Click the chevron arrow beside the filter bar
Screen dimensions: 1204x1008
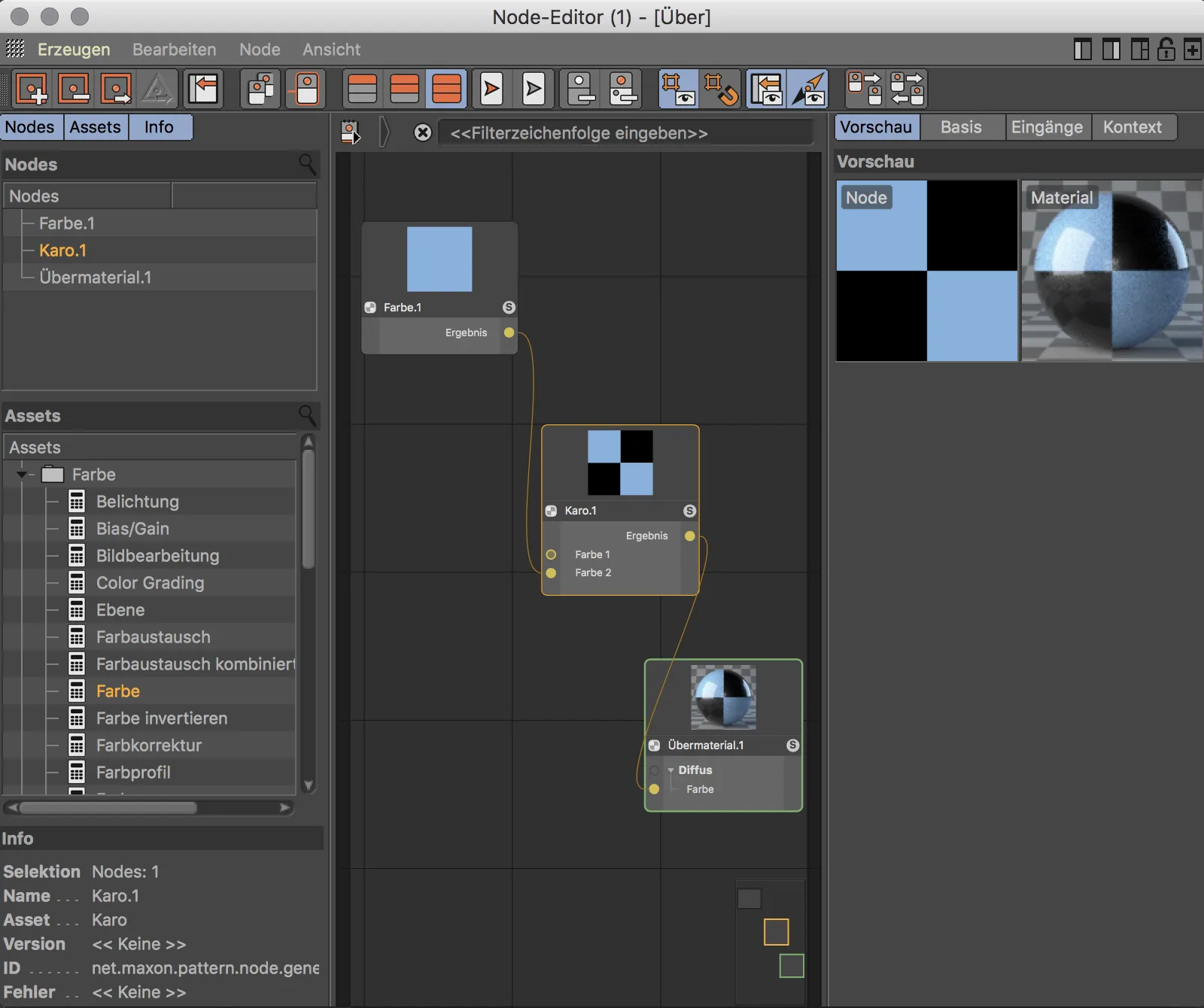(x=385, y=132)
